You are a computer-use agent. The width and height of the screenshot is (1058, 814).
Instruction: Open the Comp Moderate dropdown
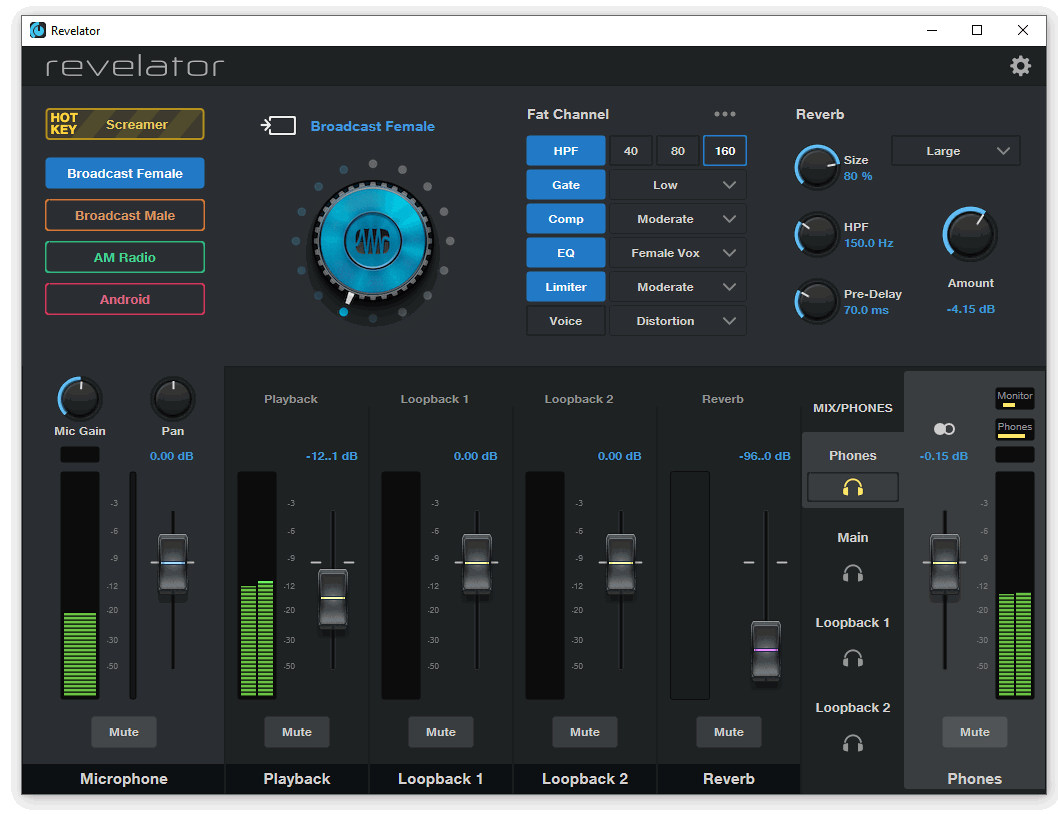(677, 219)
